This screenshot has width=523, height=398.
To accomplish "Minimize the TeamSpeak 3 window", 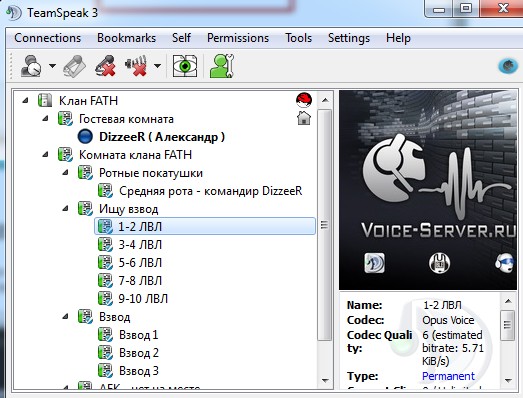I will coord(439,8).
